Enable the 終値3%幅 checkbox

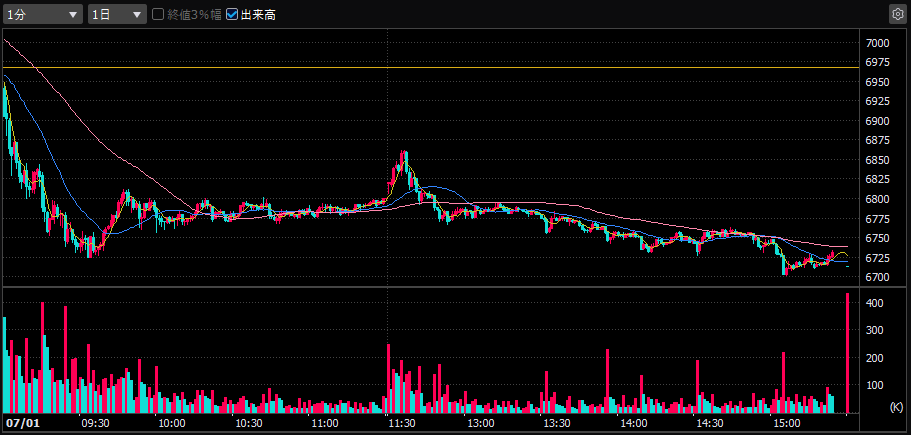coord(157,15)
